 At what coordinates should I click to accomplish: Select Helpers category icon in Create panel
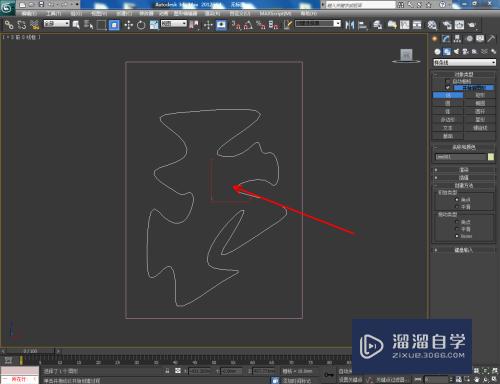click(475, 52)
